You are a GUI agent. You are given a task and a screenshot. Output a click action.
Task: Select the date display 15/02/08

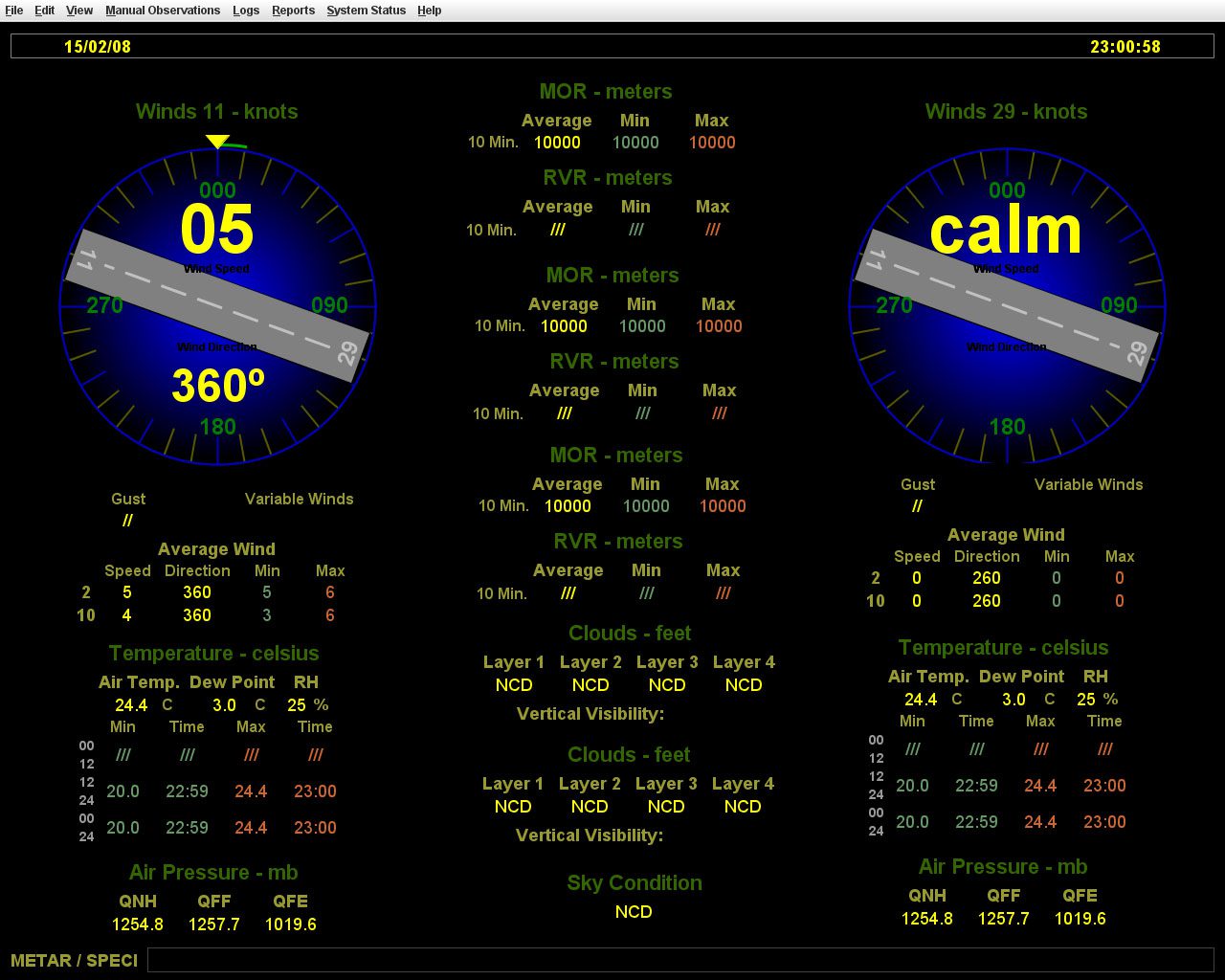click(x=99, y=46)
